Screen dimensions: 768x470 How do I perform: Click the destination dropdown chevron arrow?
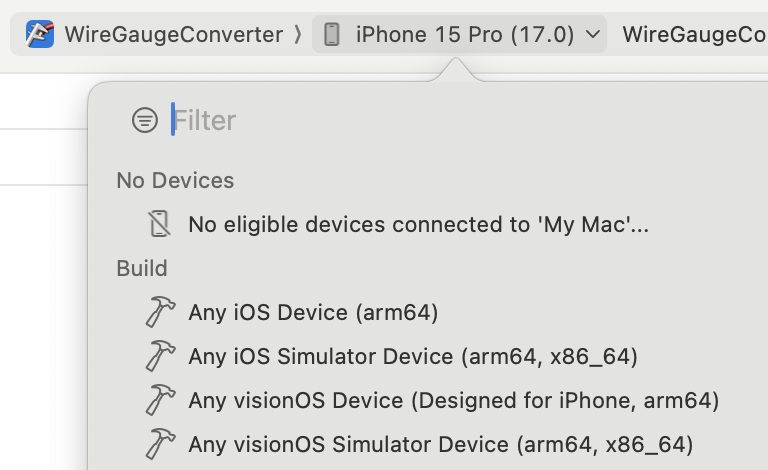[593, 35]
